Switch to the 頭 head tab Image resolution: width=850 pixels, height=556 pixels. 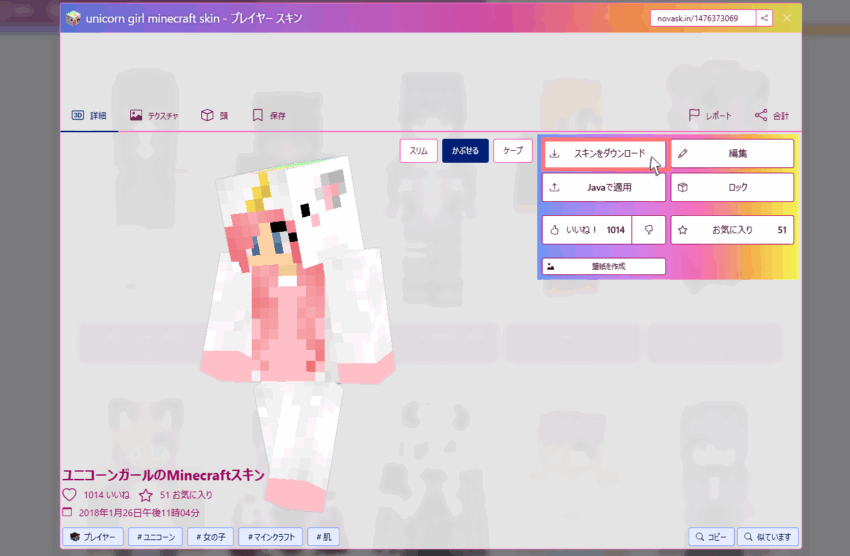pos(214,116)
